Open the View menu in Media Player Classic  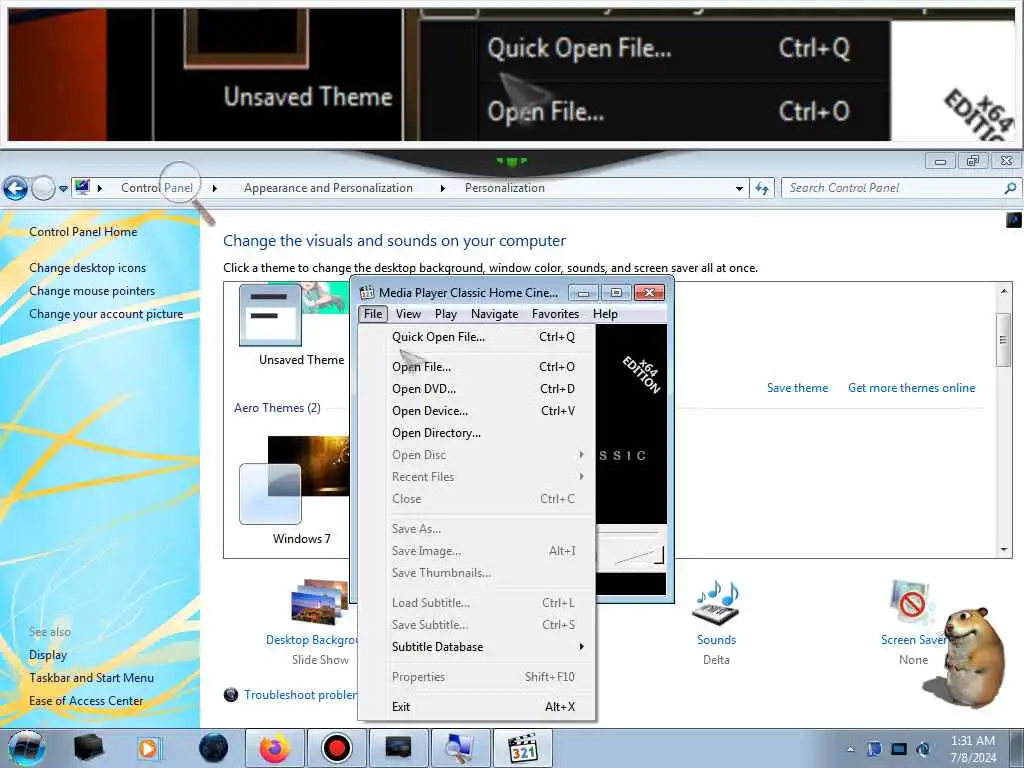pyautogui.click(x=408, y=314)
